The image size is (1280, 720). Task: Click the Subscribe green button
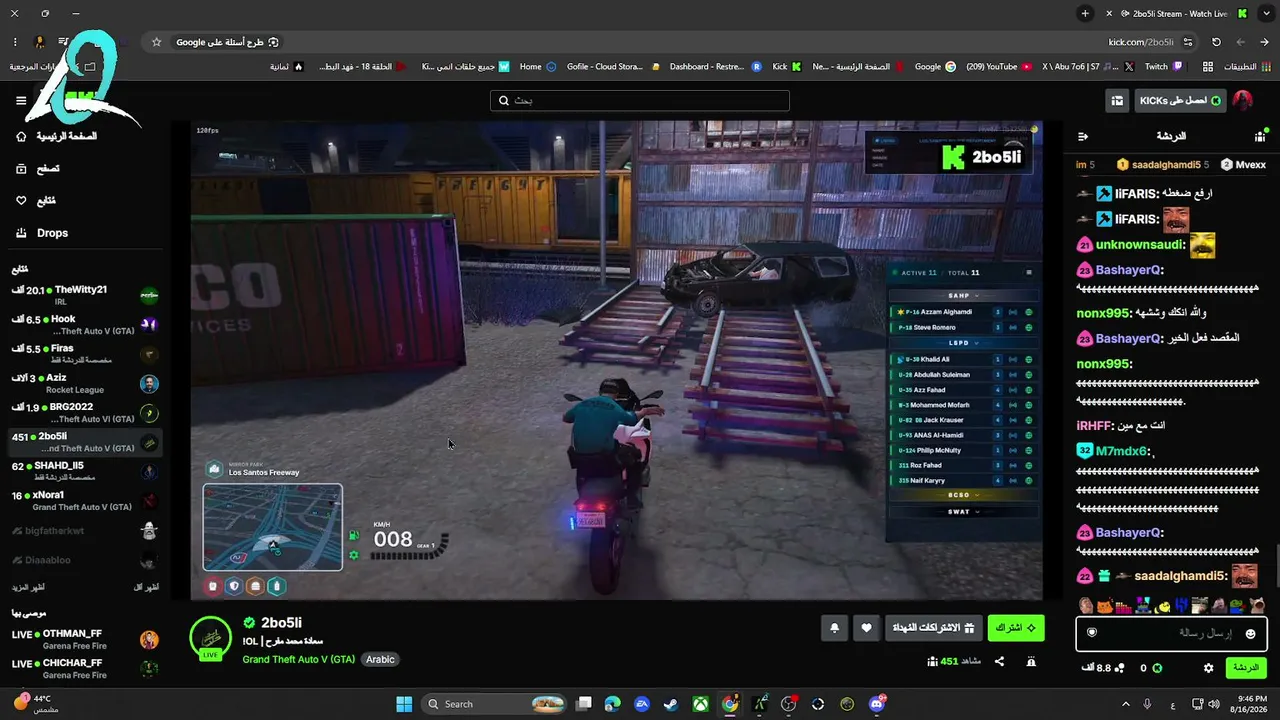click(x=1016, y=628)
